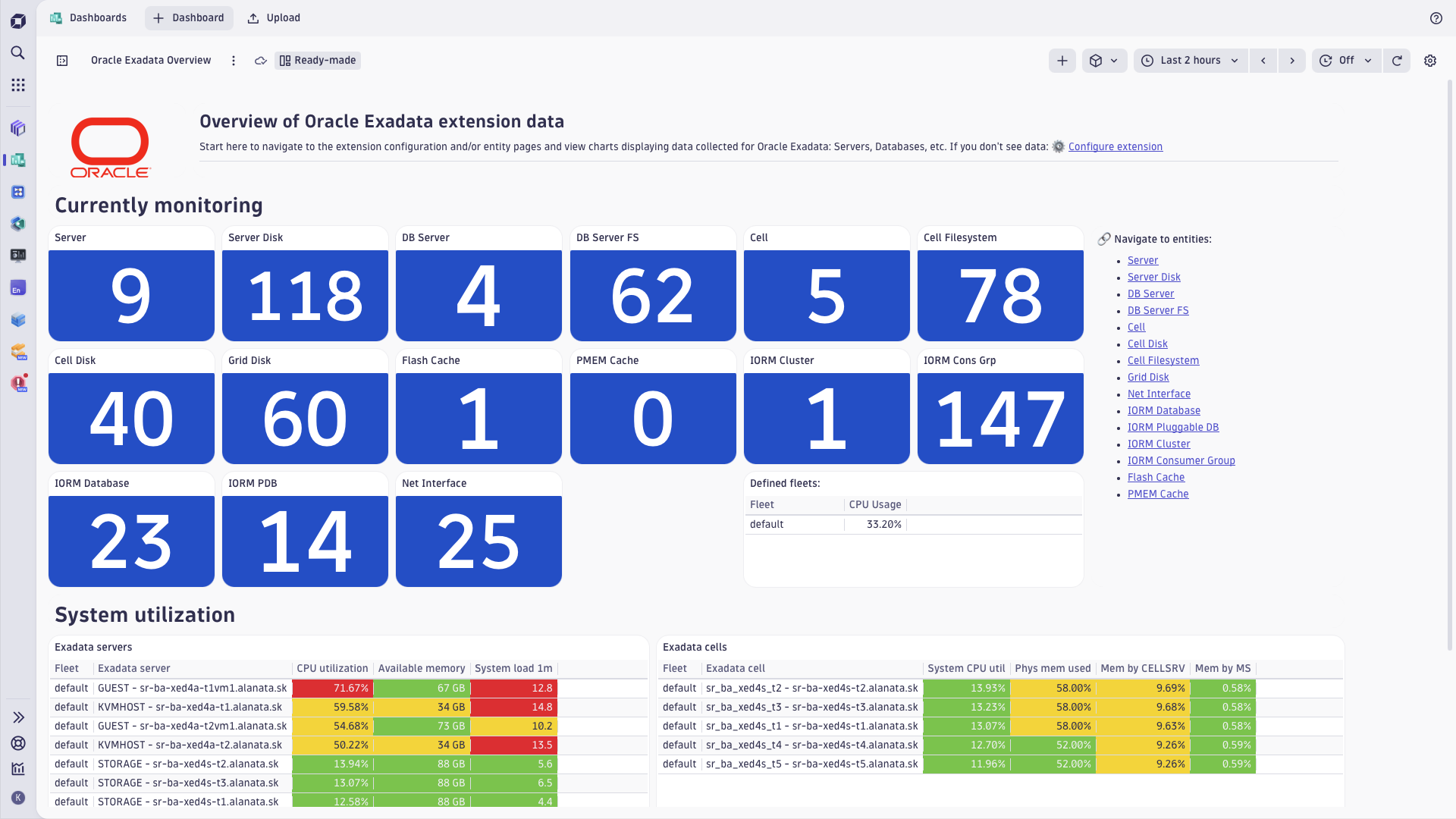Image resolution: width=1456 pixels, height=819 pixels.
Task: Click the refresh icon in the dashboard toolbar
Action: [x=1397, y=61]
